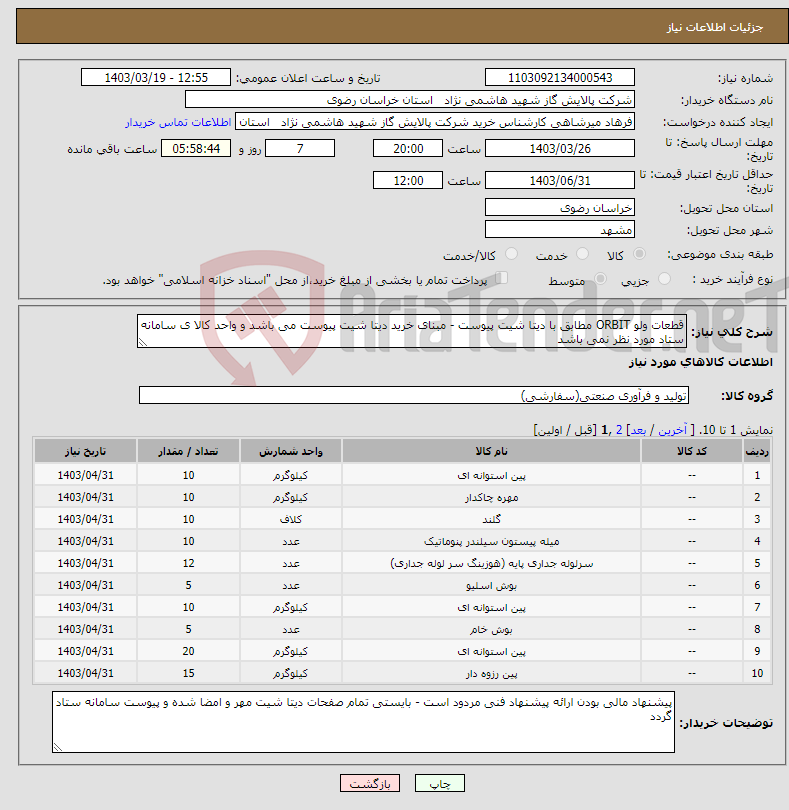This screenshot has height=810, width=789.
Task: Click the بعد pagination link
Action: pos(638,430)
